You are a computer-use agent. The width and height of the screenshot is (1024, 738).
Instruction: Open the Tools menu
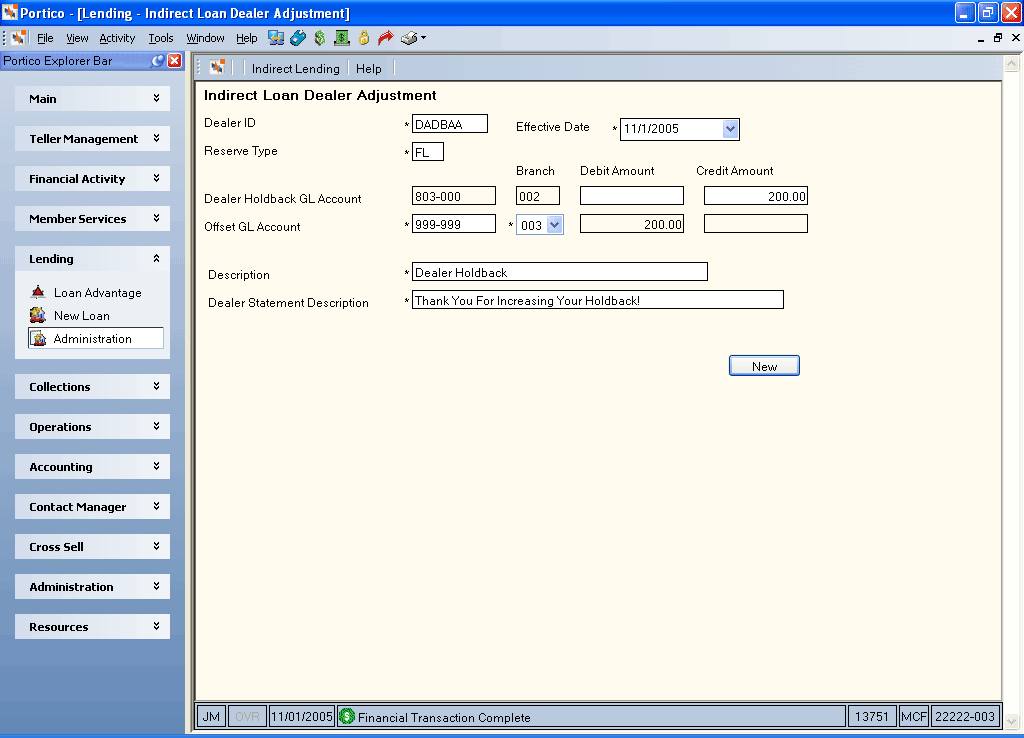coord(161,38)
